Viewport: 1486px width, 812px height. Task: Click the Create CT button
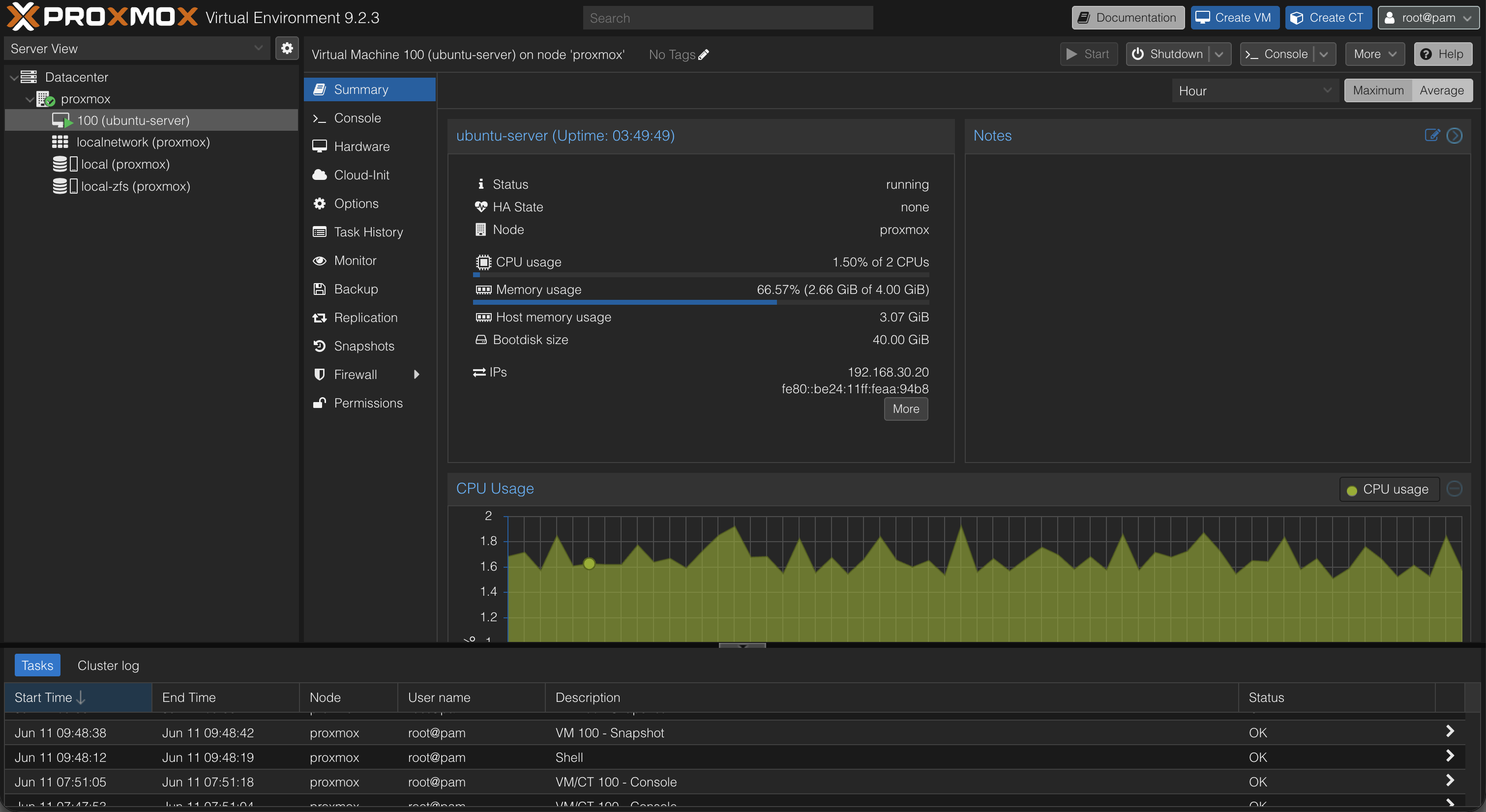[x=1329, y=18]
